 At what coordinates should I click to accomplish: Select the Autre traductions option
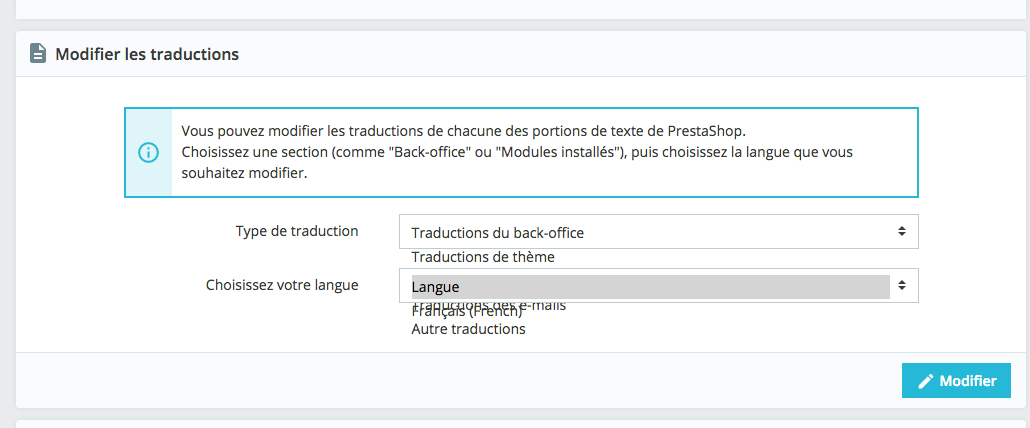tap(468, 329)
